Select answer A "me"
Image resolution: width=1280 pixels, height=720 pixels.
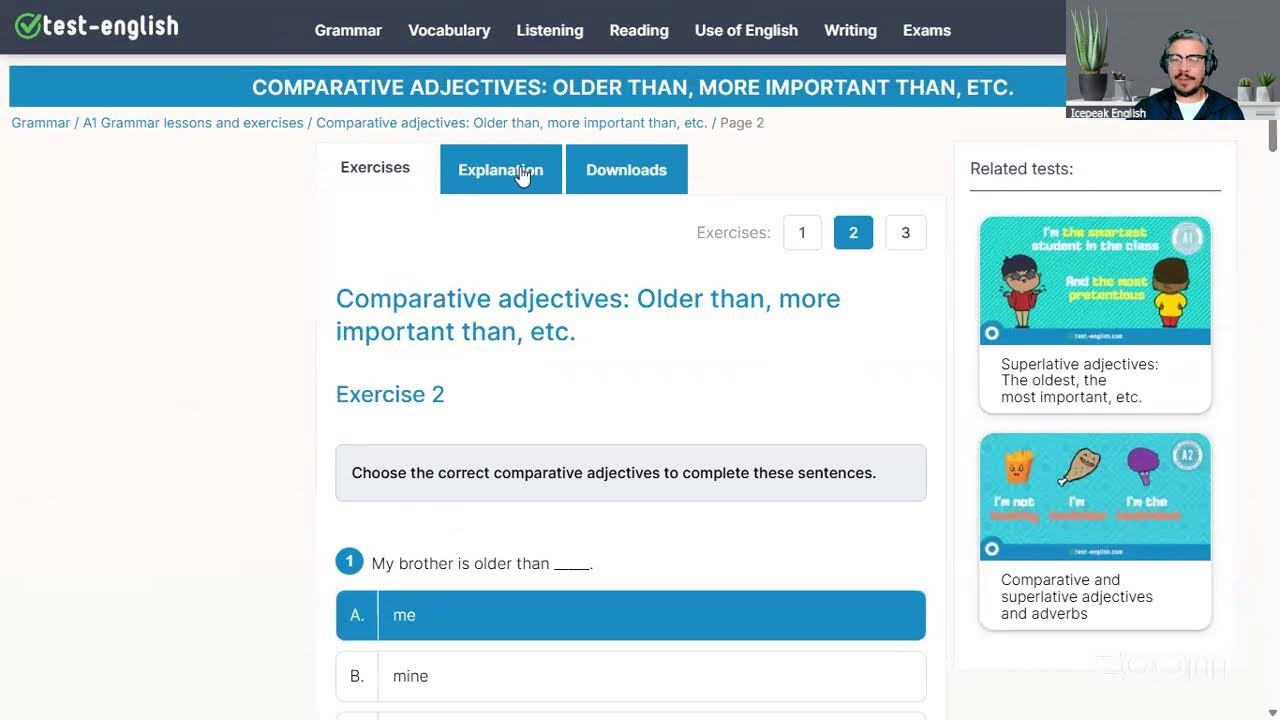[631, 615]
